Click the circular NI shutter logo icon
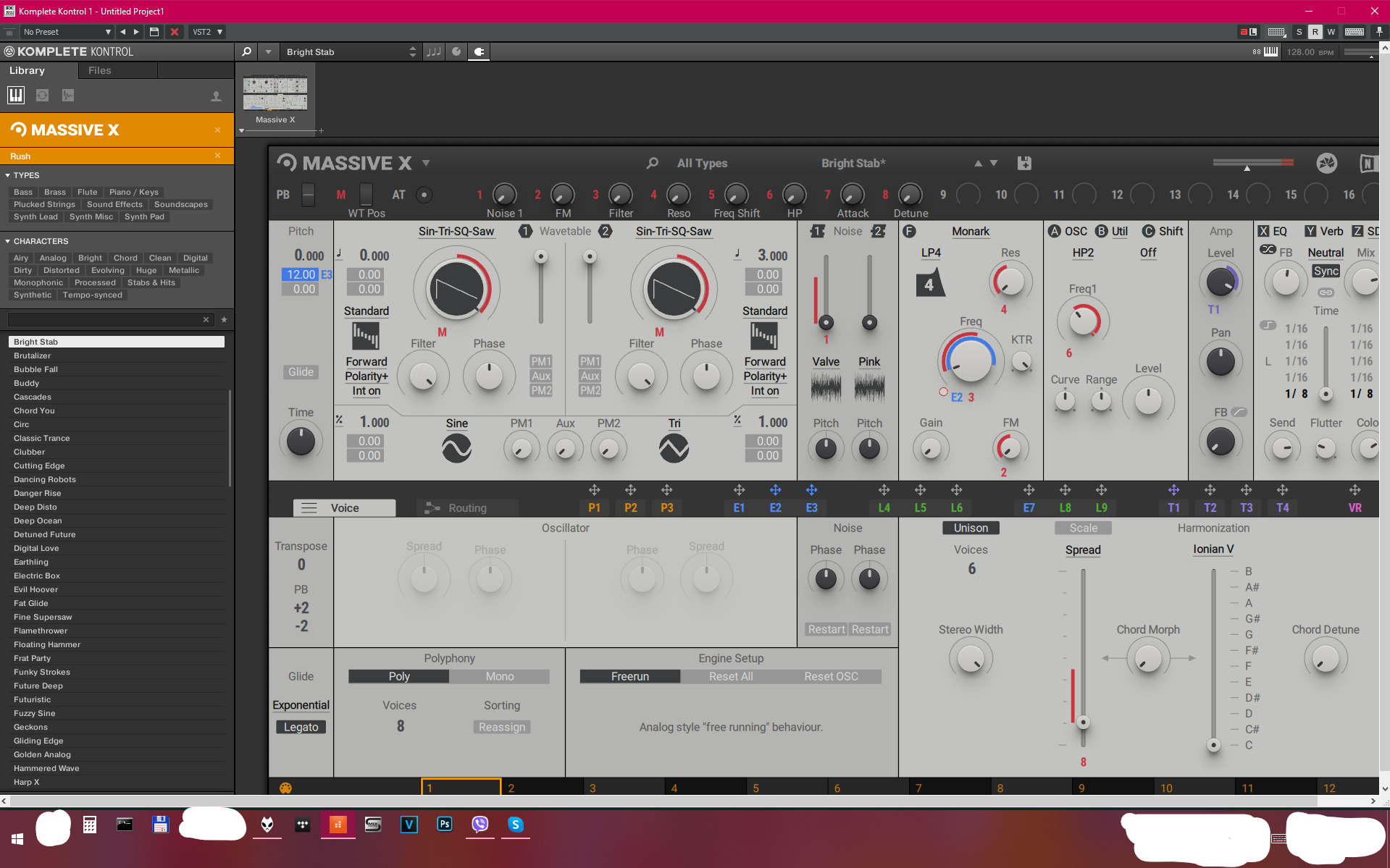 [1326, 163]
